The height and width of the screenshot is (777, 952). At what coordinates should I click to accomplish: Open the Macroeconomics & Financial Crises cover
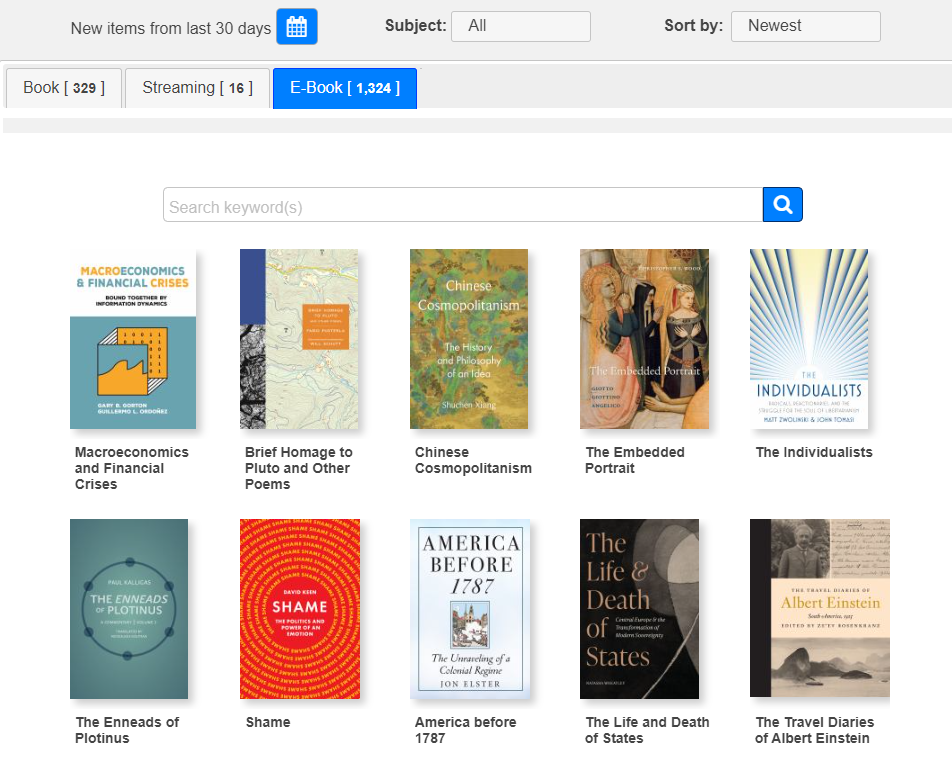(133, 339)
